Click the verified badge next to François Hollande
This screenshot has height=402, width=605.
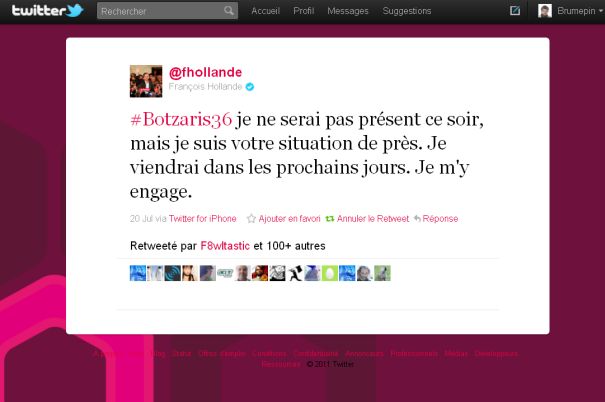point(250,87)
